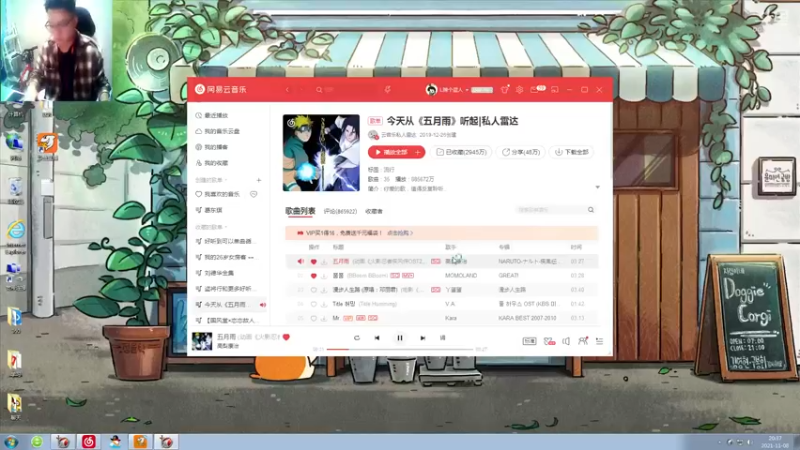Click search icon in playlist search box

(591, 210)
